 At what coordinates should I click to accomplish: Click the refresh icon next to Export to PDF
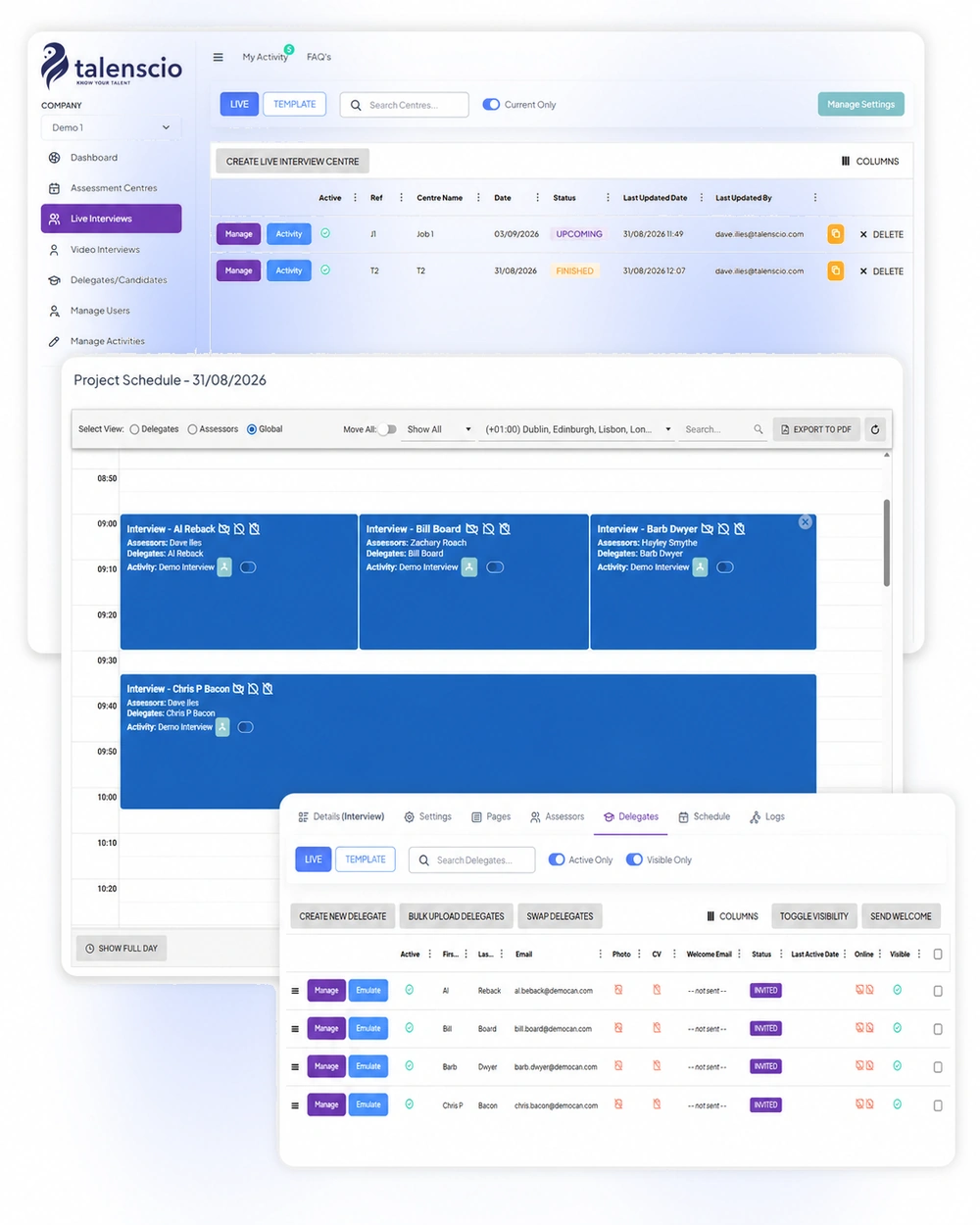[875, 429]
